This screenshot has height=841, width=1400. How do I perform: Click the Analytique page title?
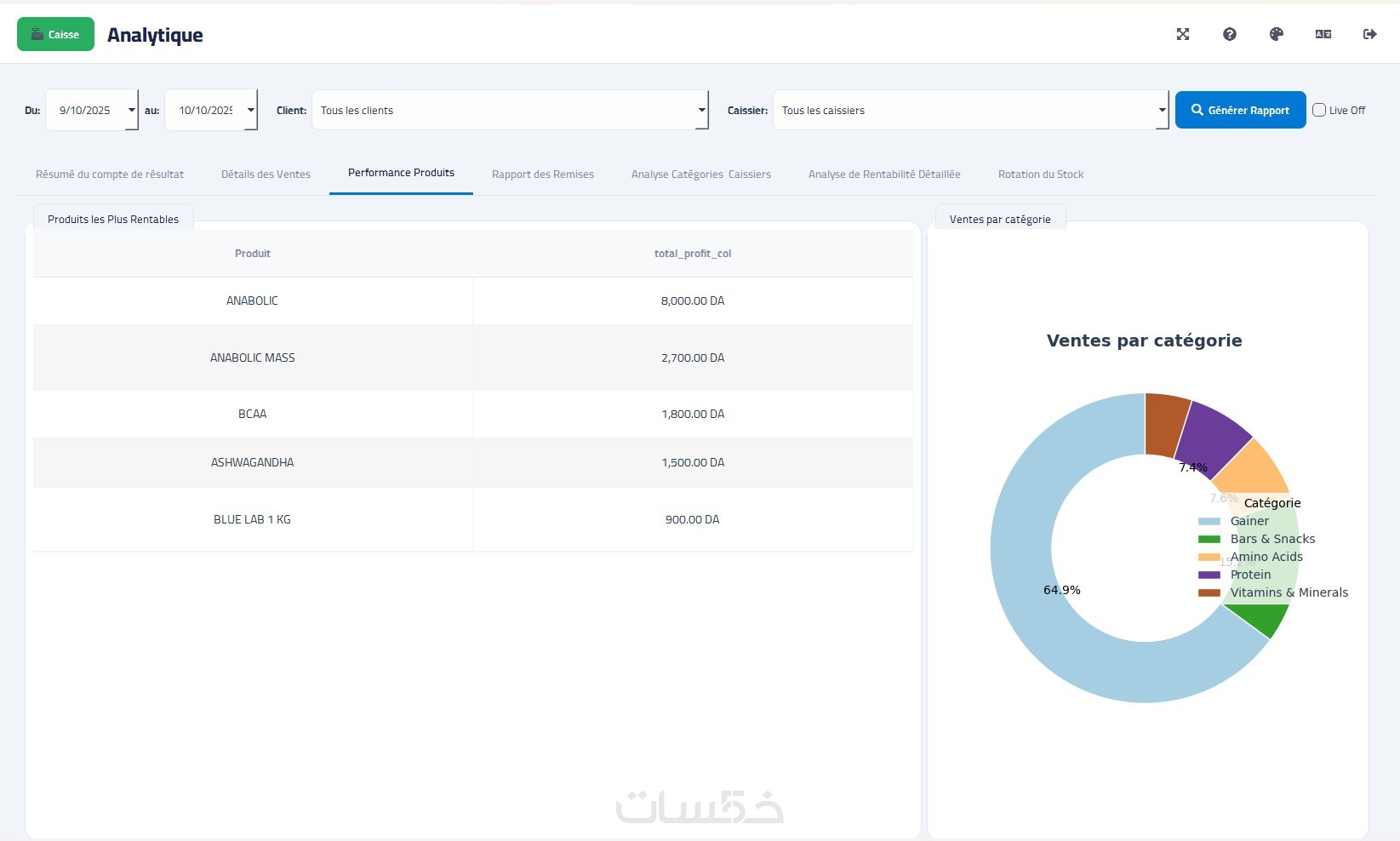pos(155,35)
